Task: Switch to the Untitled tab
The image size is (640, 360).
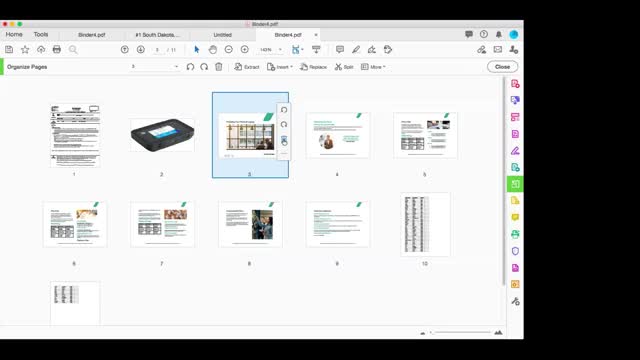Action: click(x=222, y=35)
